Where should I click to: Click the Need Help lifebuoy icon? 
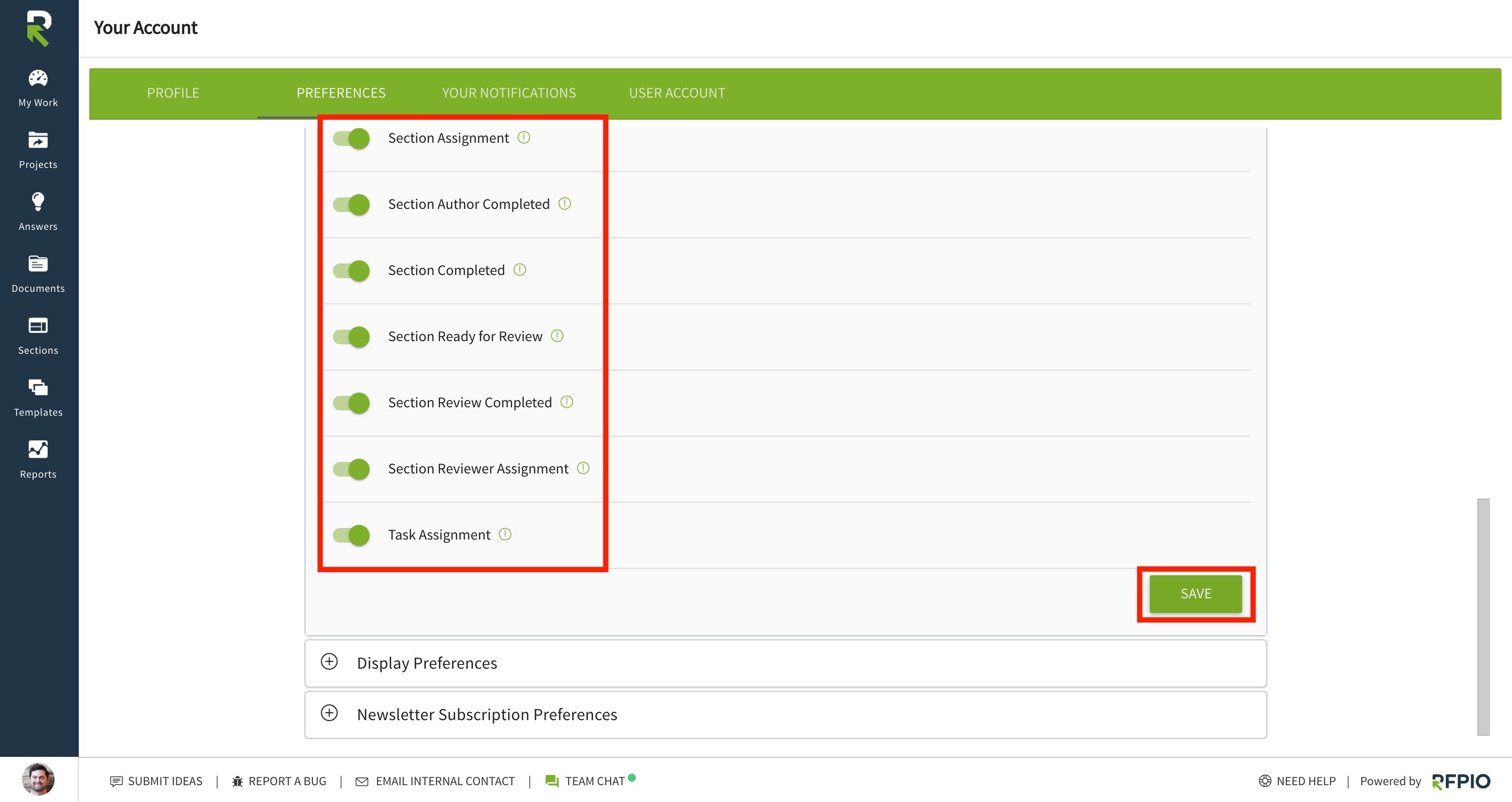[1265, 781]
